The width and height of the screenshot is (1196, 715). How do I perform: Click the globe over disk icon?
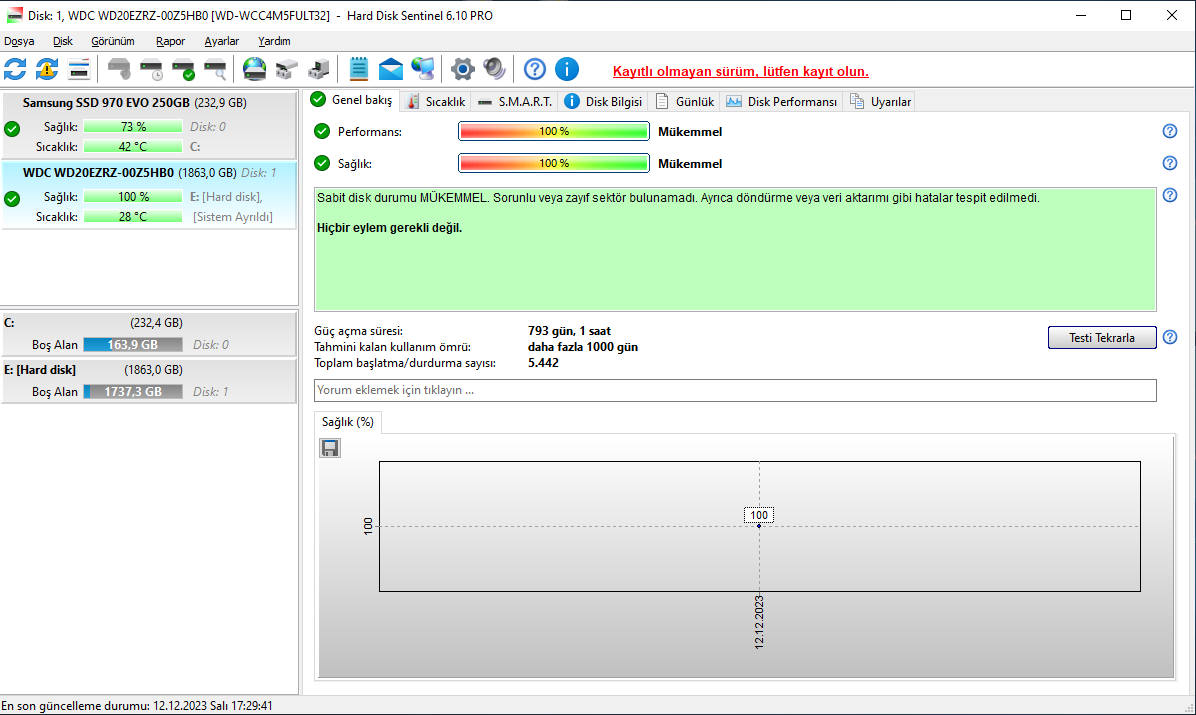(x=254, y=69)
